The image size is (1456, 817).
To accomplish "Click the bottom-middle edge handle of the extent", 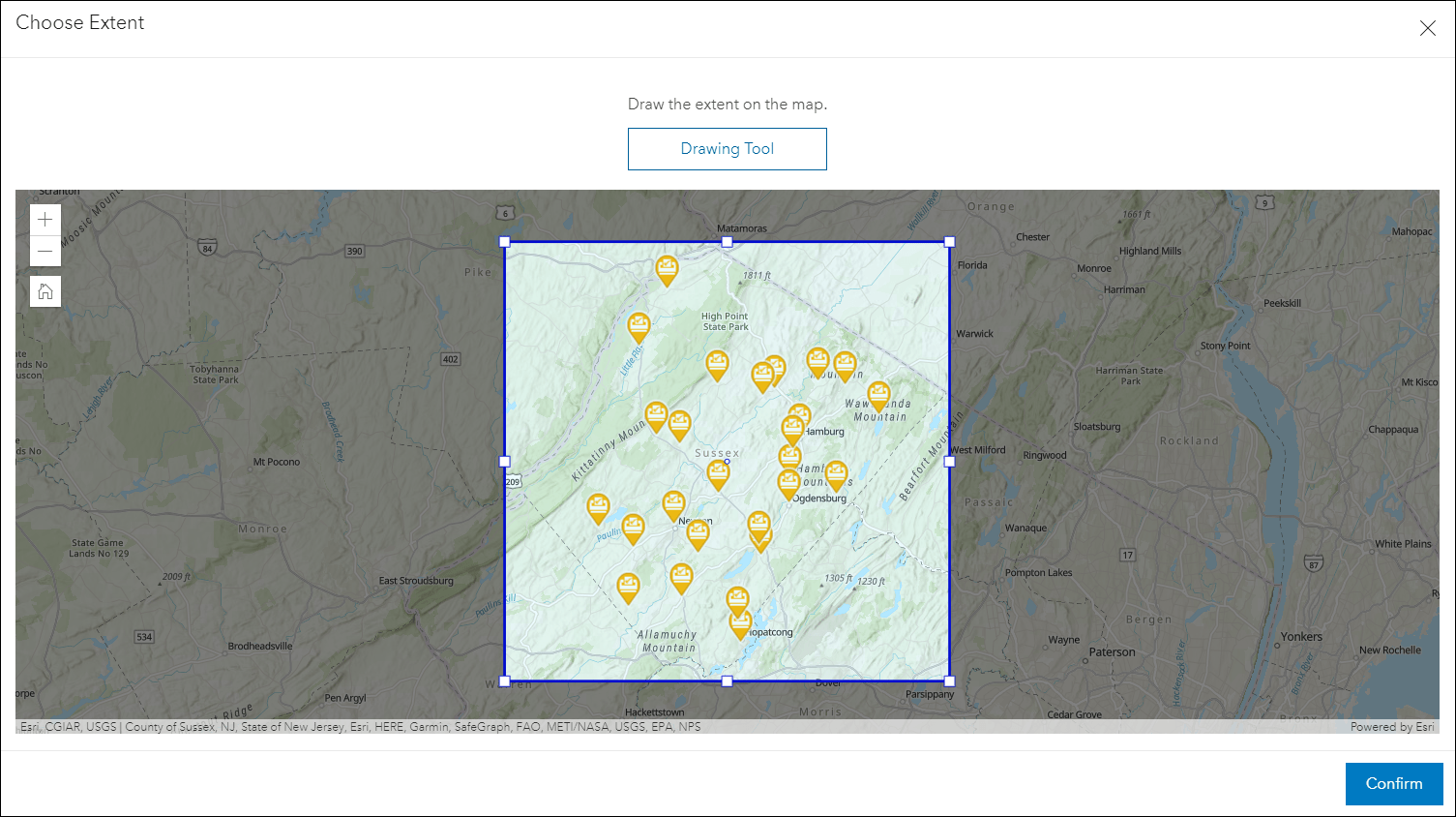I will pos(728,681).
